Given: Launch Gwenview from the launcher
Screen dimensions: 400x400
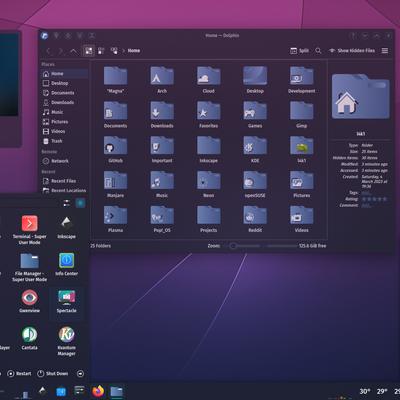Looking at the screenshot, I should pos(30,301).
